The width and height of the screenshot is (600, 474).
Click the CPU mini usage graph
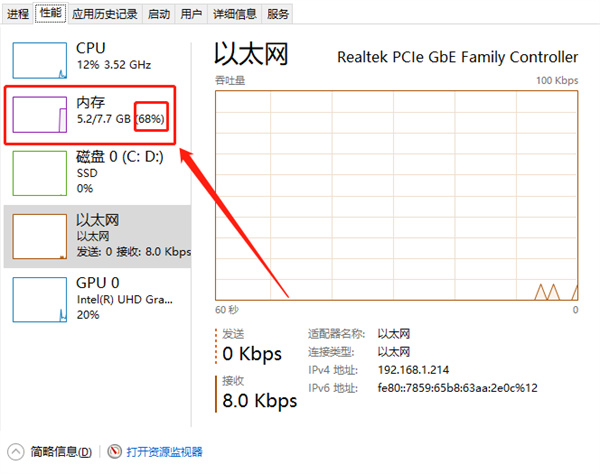click(39, 60)
